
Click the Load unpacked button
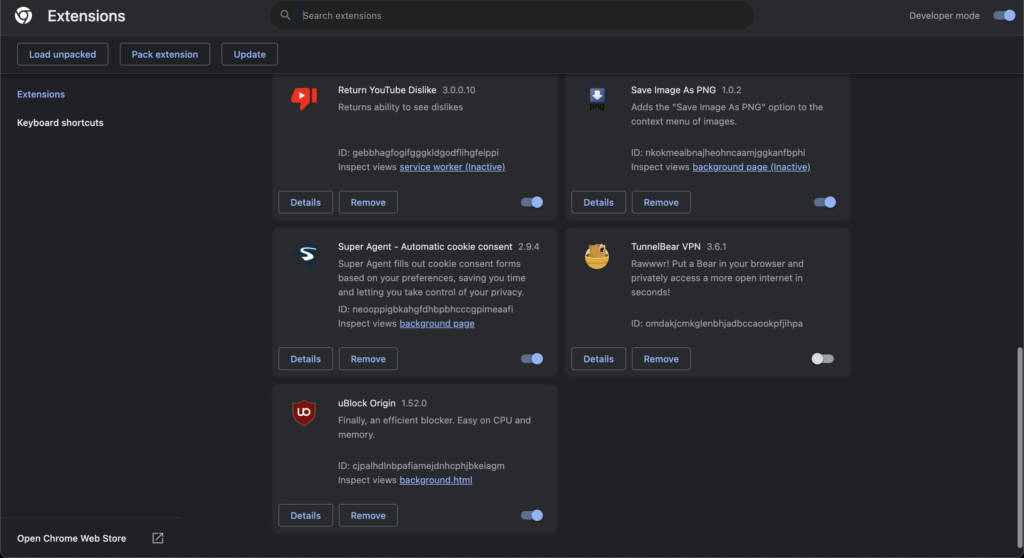pos(63,54)
